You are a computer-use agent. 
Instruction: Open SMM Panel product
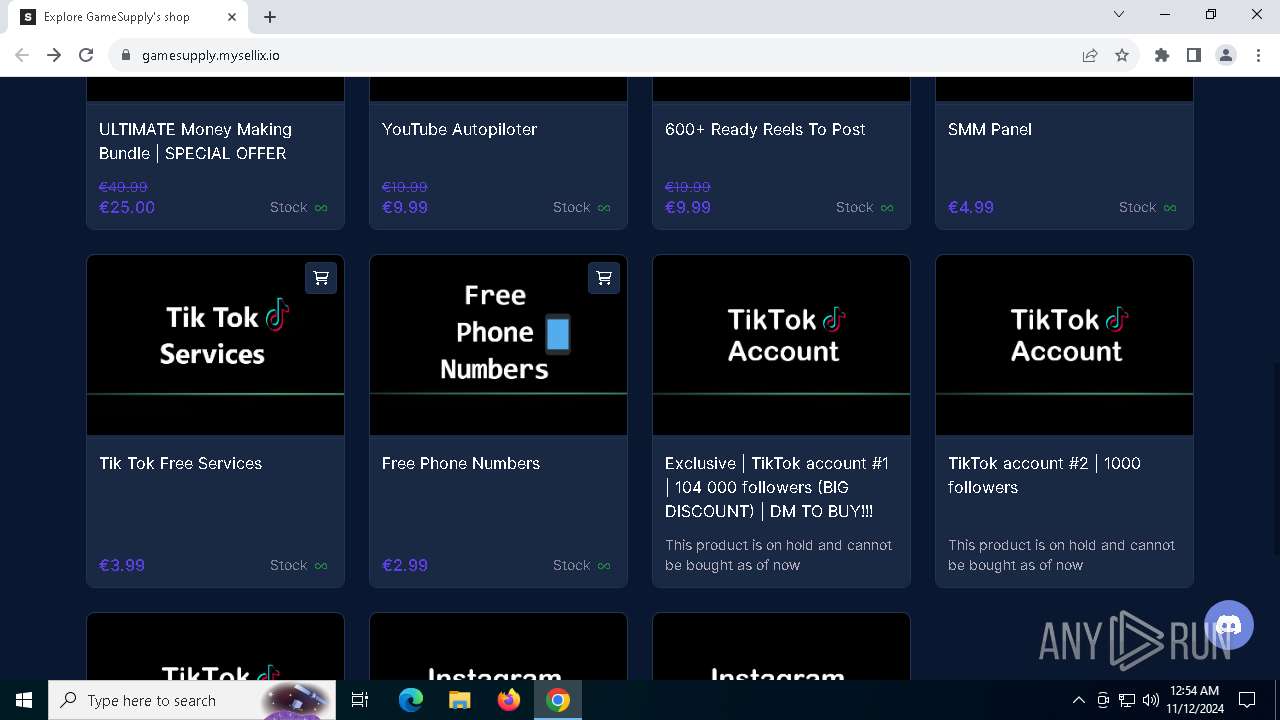point(990,129)
